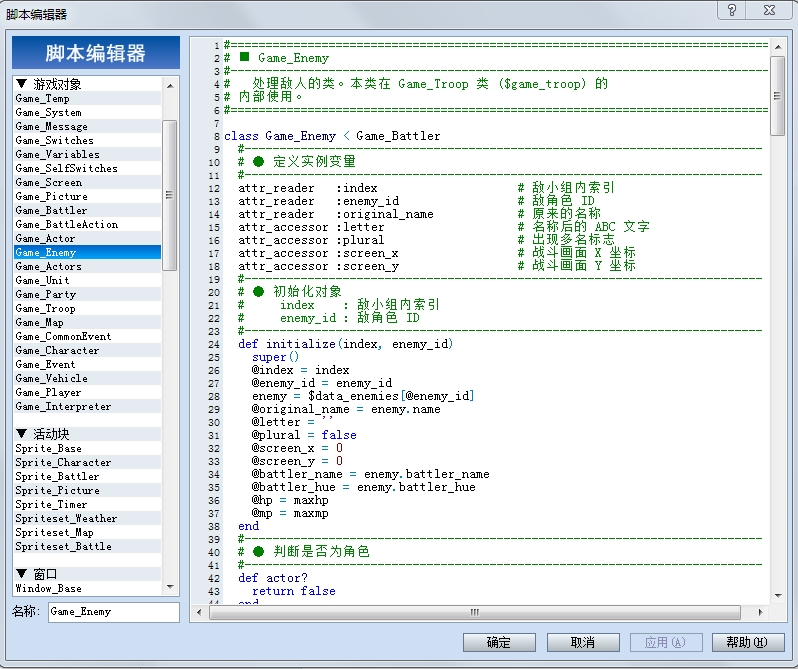Screen dimensions: 798x669
Task: Click the help question mark icon in title bar
Action: 731,10
